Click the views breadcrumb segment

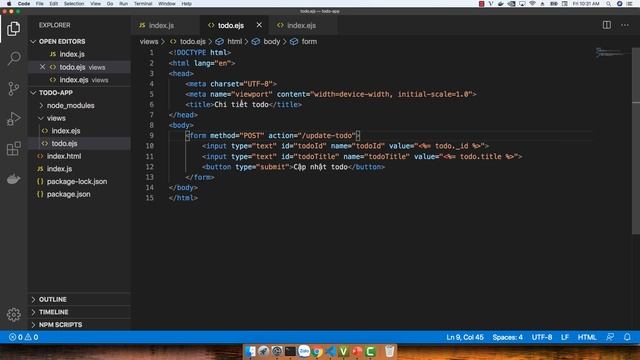coord(149,42)
